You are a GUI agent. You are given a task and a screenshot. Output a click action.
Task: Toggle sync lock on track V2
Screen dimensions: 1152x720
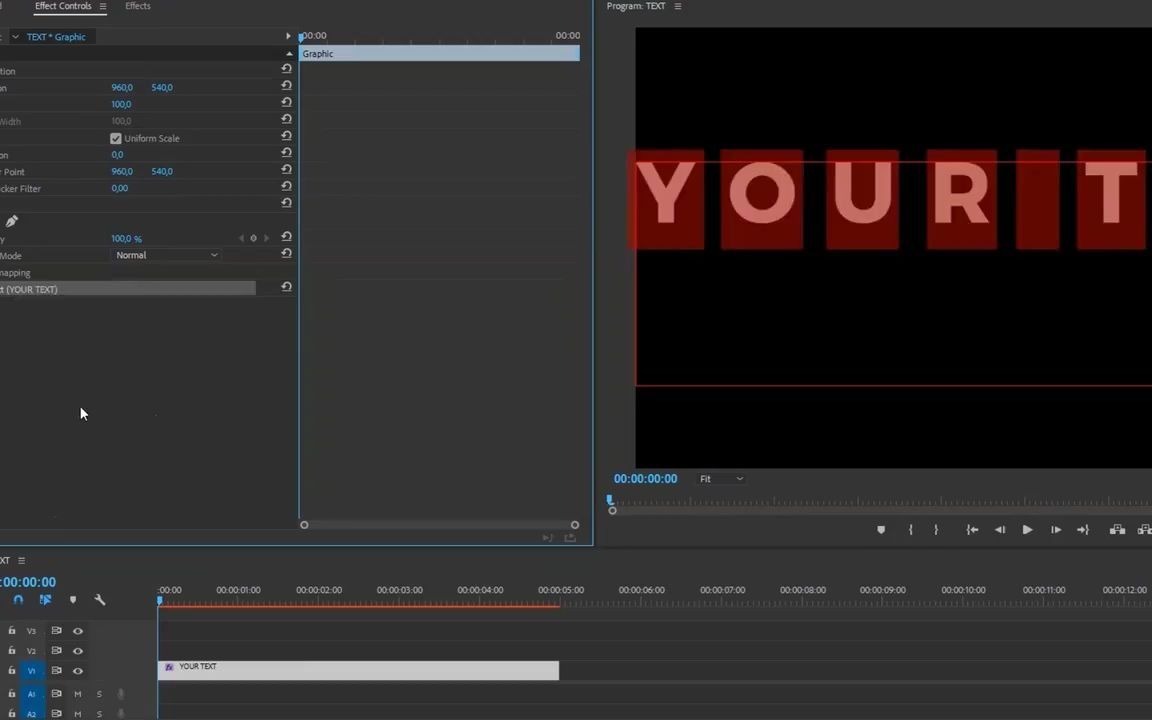tap(57, 650)
